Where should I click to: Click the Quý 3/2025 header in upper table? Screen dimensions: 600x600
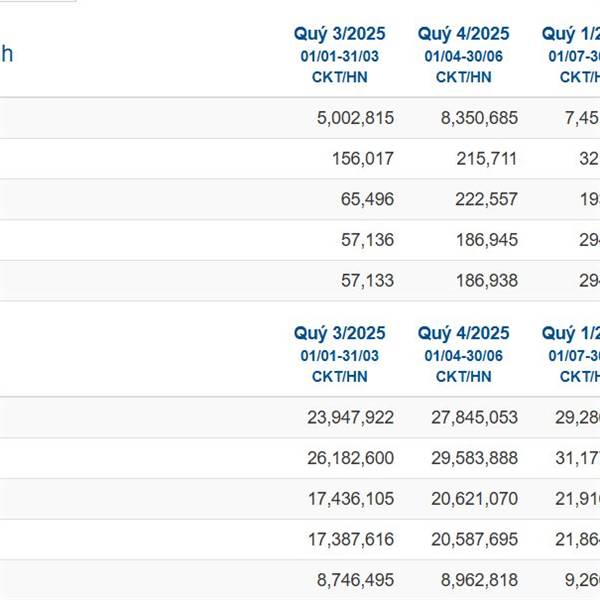pos(339,34)
